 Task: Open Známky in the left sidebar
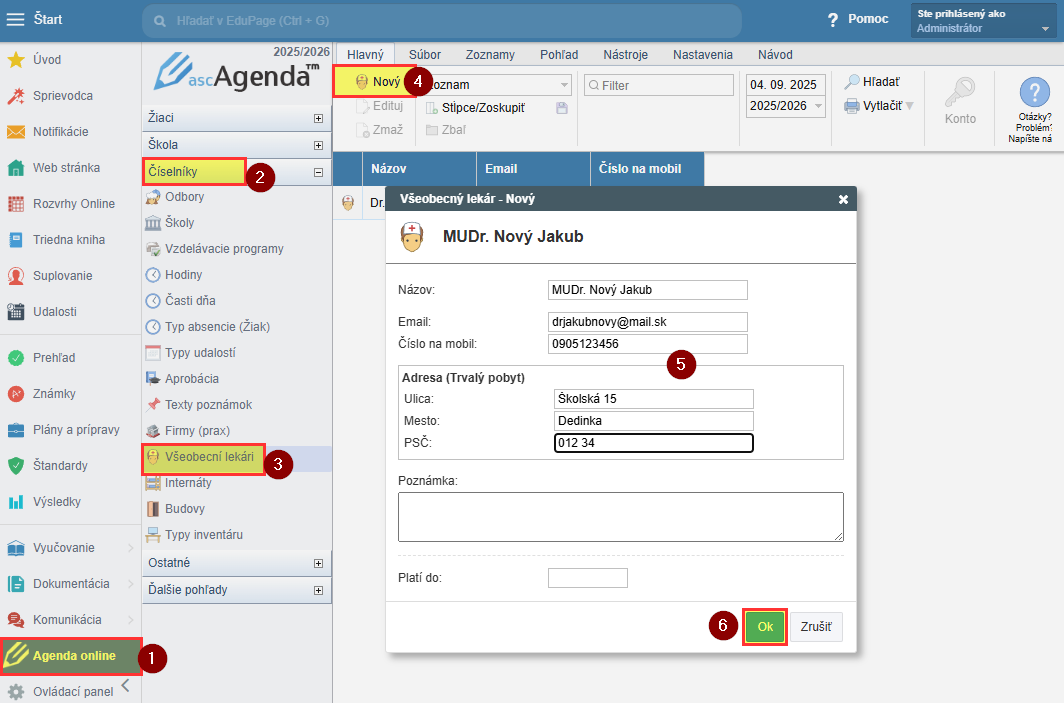point(54,393)
